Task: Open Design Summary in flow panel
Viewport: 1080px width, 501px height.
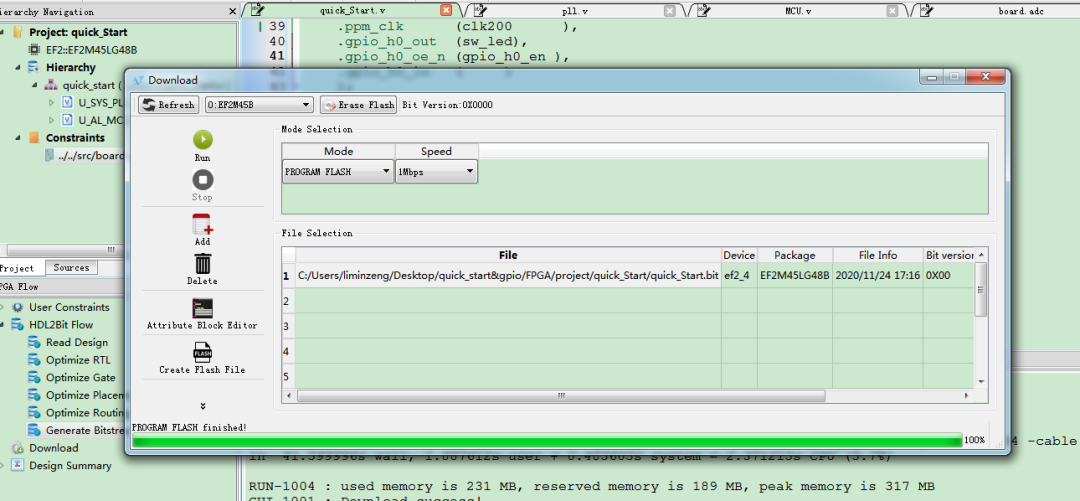Action: (70, 465)
